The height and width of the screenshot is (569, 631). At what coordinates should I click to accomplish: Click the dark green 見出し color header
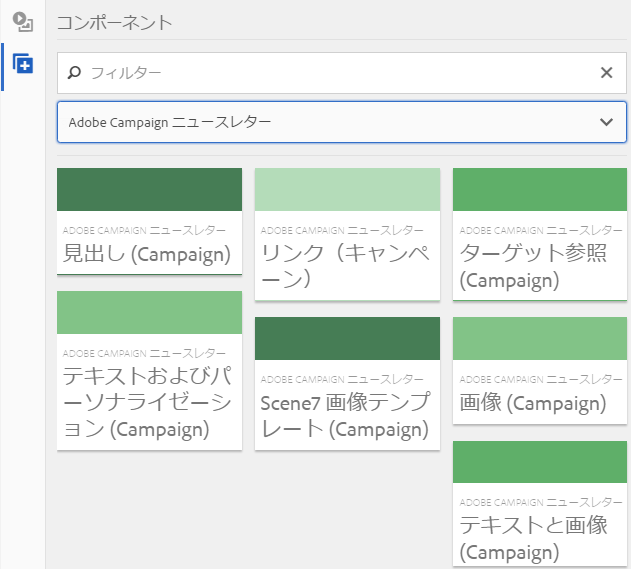click(x=149, y=189)
